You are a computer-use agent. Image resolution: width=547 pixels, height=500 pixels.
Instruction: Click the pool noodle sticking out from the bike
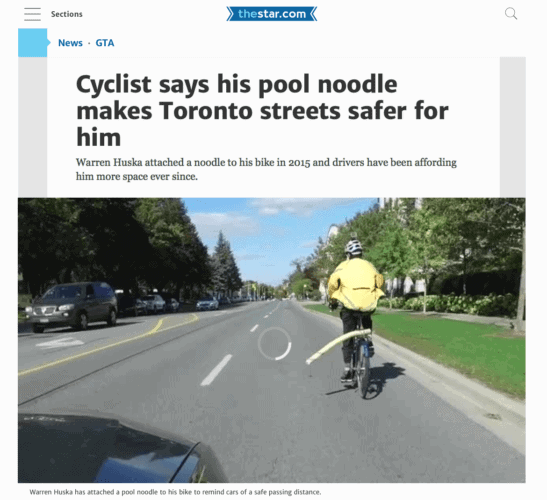click(338, 345)
